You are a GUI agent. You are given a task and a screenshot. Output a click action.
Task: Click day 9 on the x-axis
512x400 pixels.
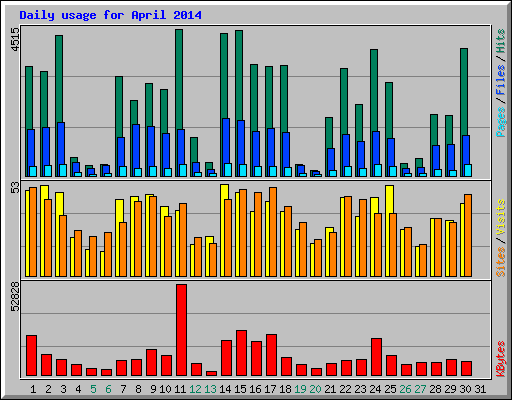[153, 389]
